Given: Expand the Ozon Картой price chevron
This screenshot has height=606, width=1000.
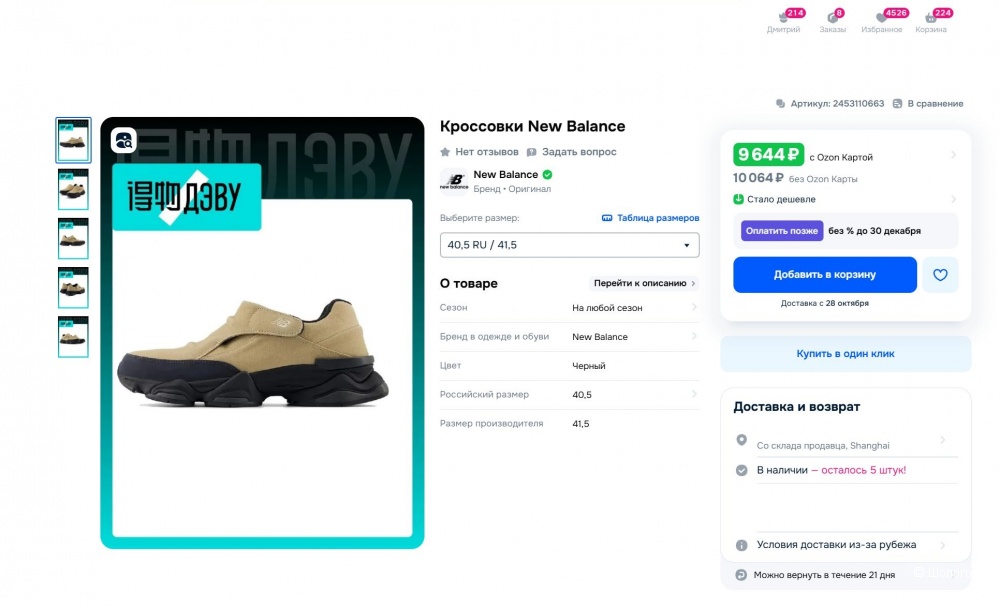Looking at the screenshot, I should pyautogui.click(x=953, y=155).
